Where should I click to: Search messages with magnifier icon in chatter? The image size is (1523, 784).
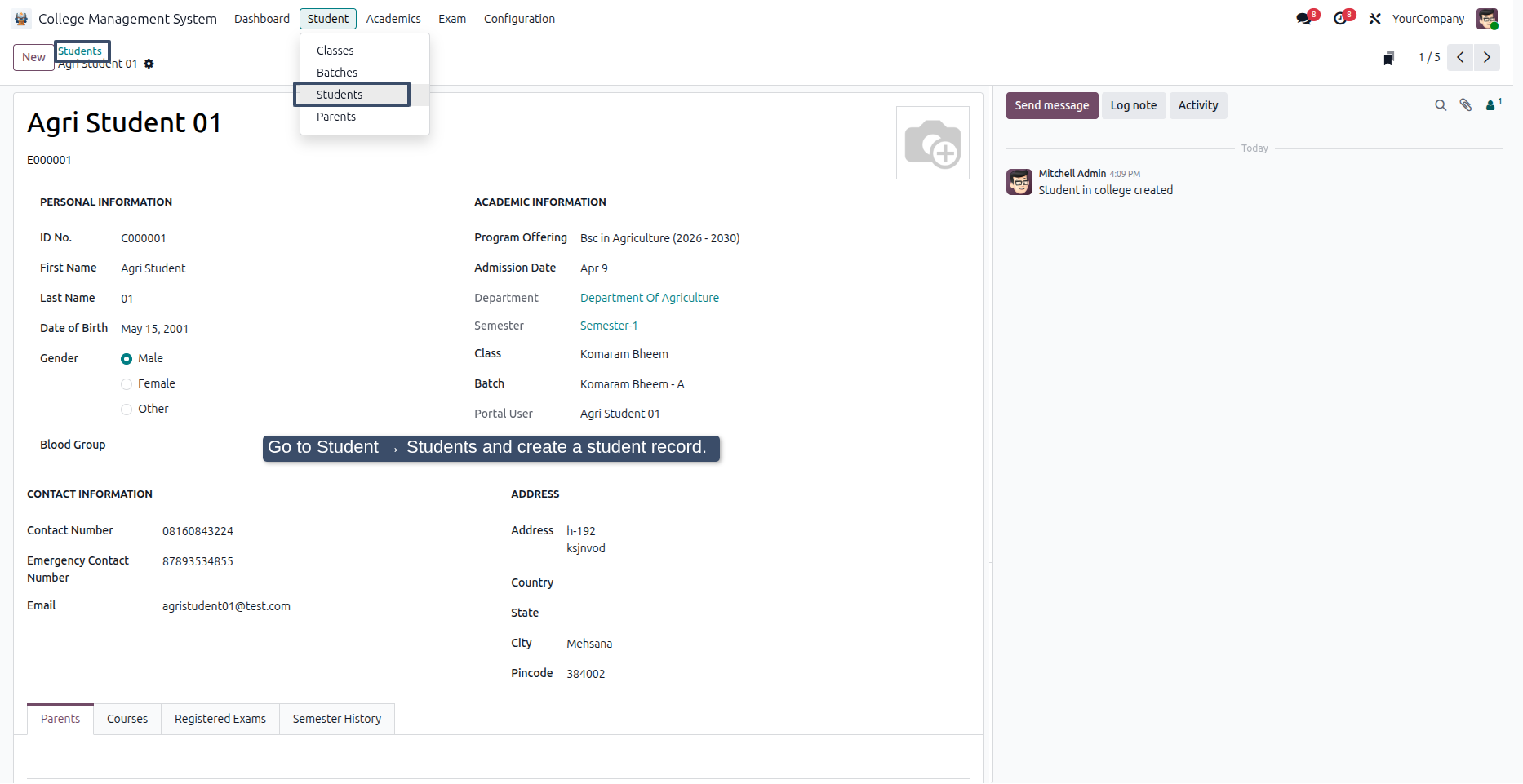point(1441,105)
